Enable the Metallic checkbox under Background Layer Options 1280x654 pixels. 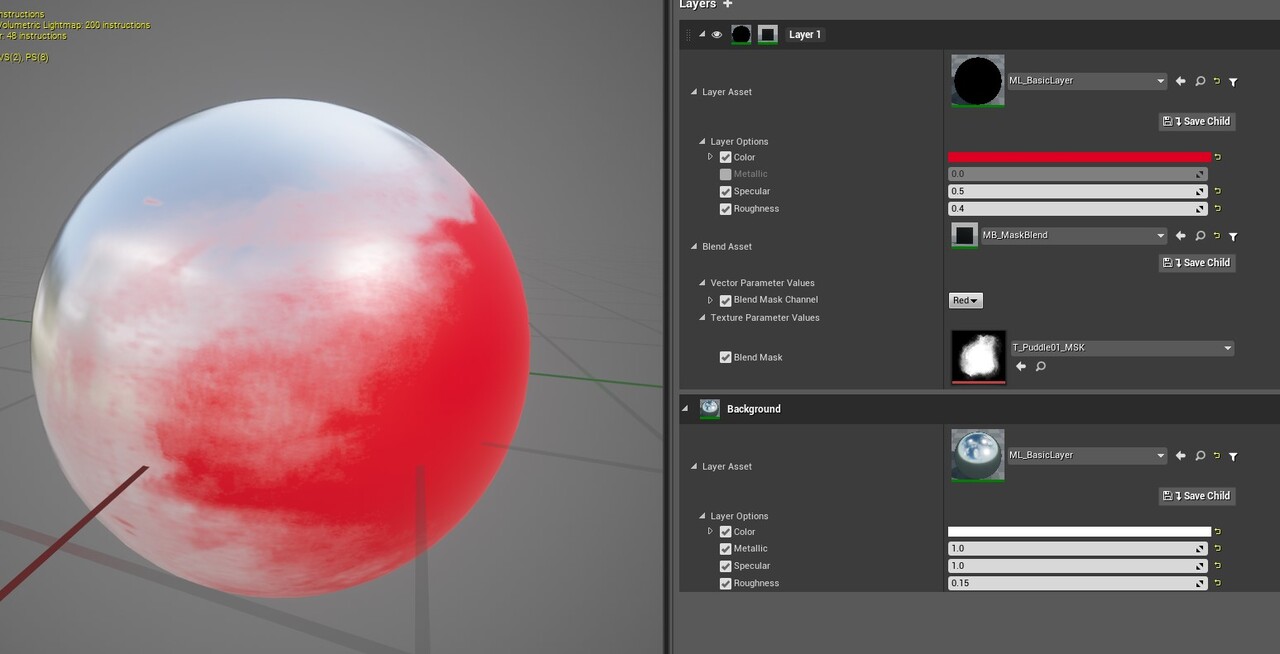[x=725, y=548]
